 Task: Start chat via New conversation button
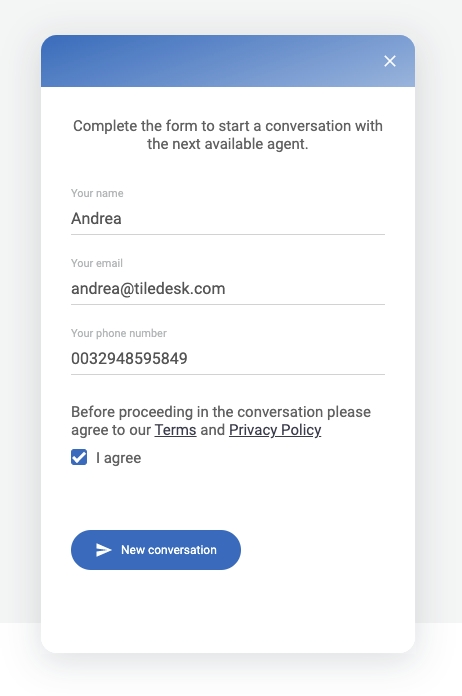pos(156,550)
